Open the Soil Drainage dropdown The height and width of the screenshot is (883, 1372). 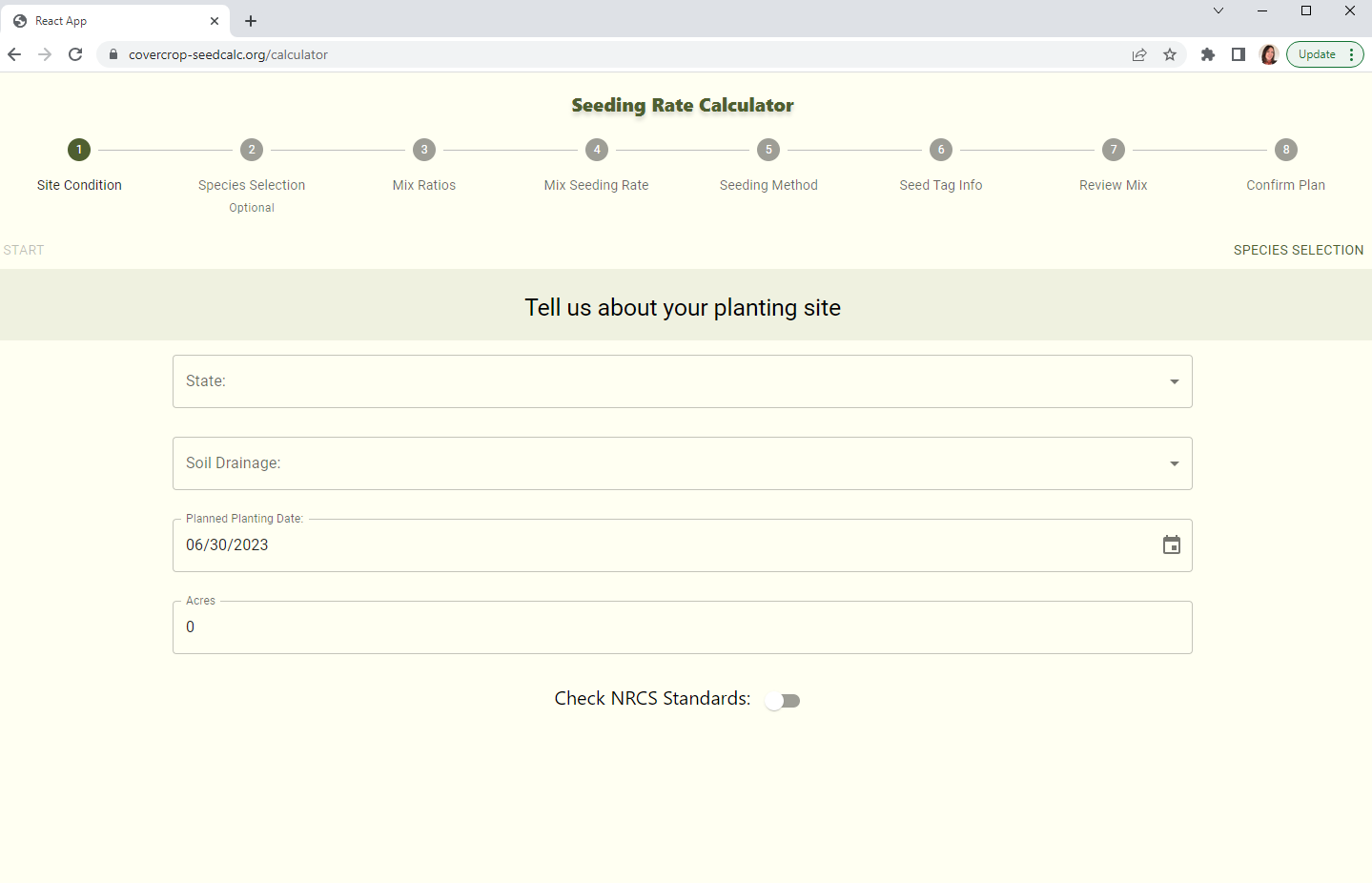(x=682, y=463)
